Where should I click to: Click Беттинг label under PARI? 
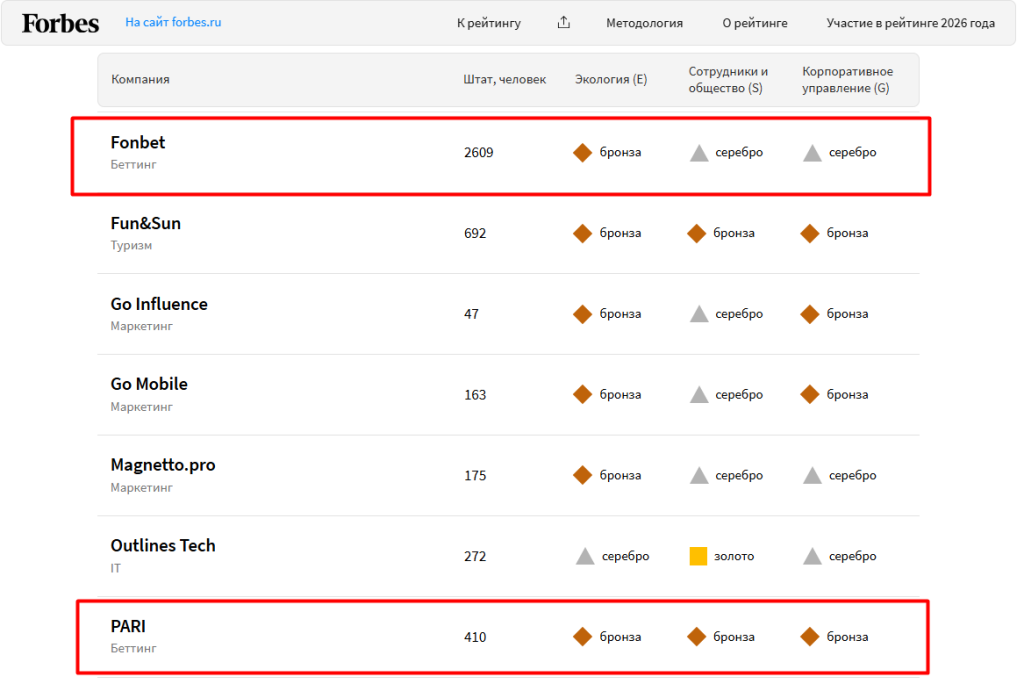coord(133,649)
